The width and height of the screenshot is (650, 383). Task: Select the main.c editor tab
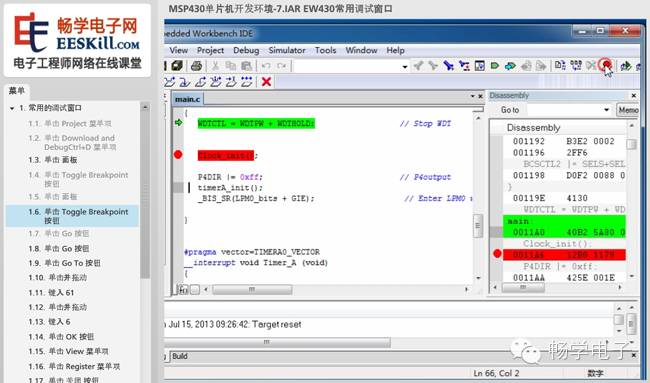point(187,99)
